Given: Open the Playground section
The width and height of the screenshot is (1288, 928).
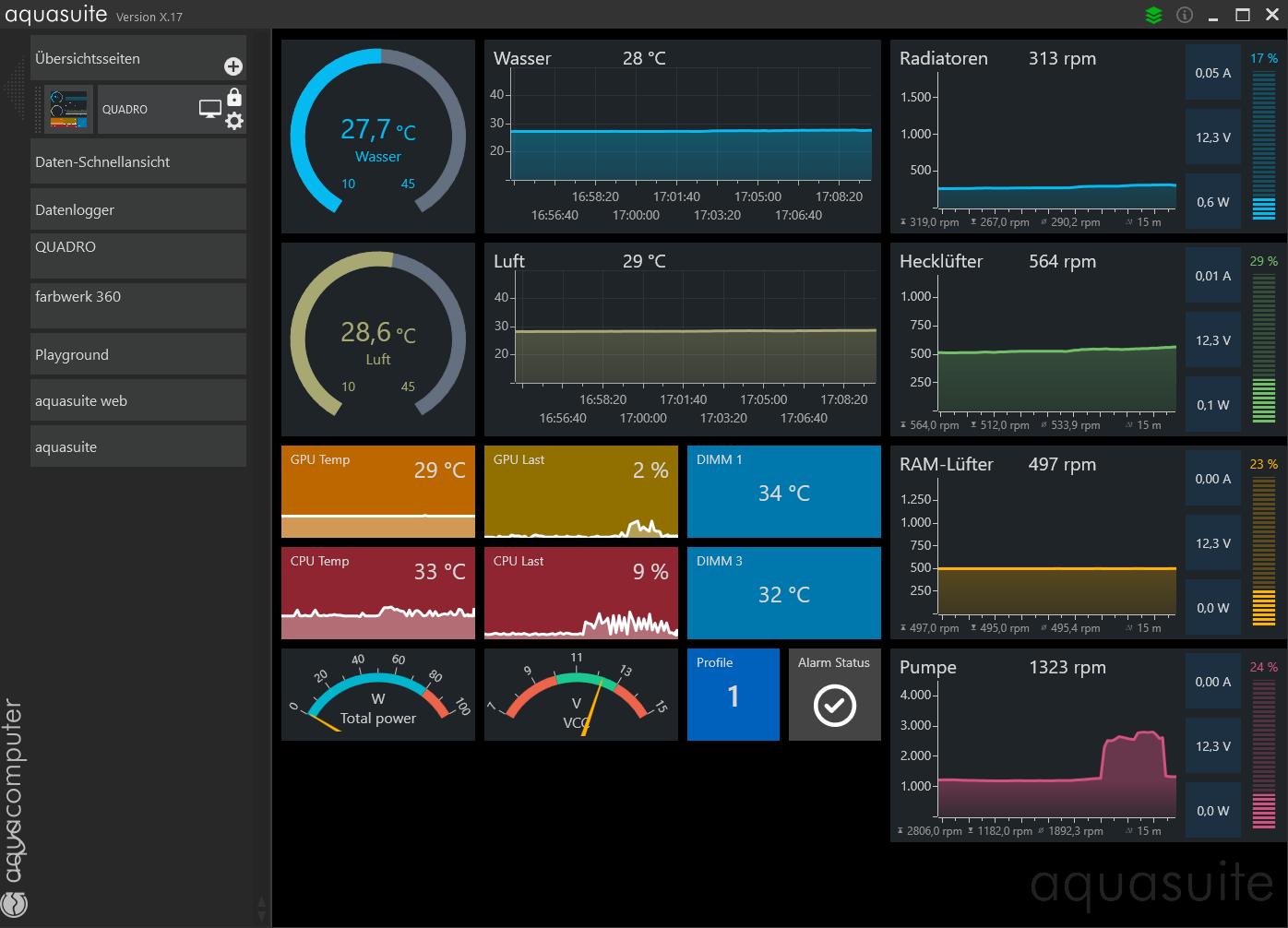Looking at the screenshot, I should tap(138, 354).
